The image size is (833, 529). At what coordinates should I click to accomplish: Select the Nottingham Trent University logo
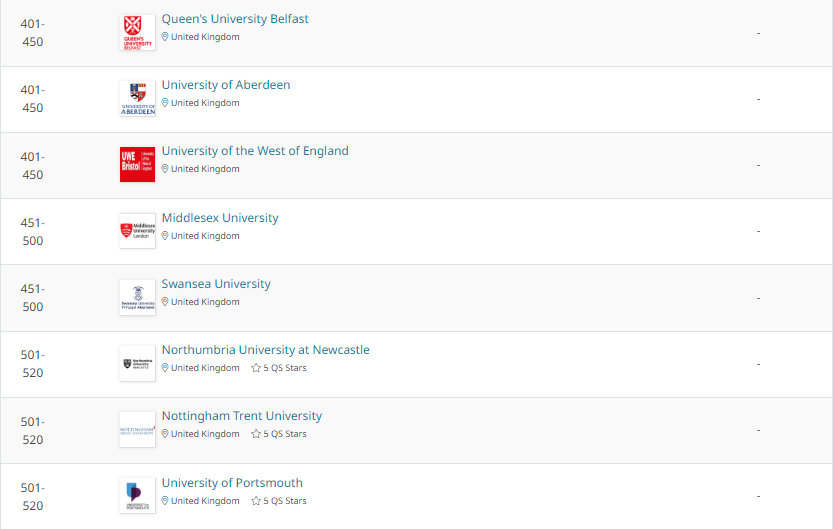click(138, 430)
